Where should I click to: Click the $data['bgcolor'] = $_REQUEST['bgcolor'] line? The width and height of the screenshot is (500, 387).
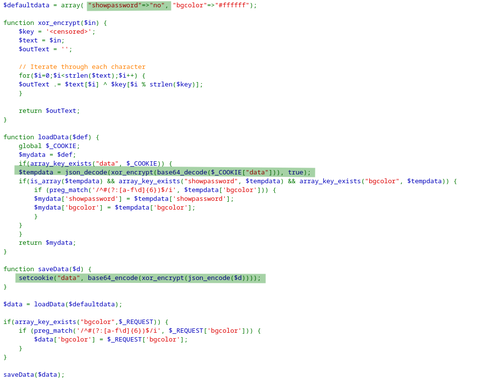click(x=111, y=339)
